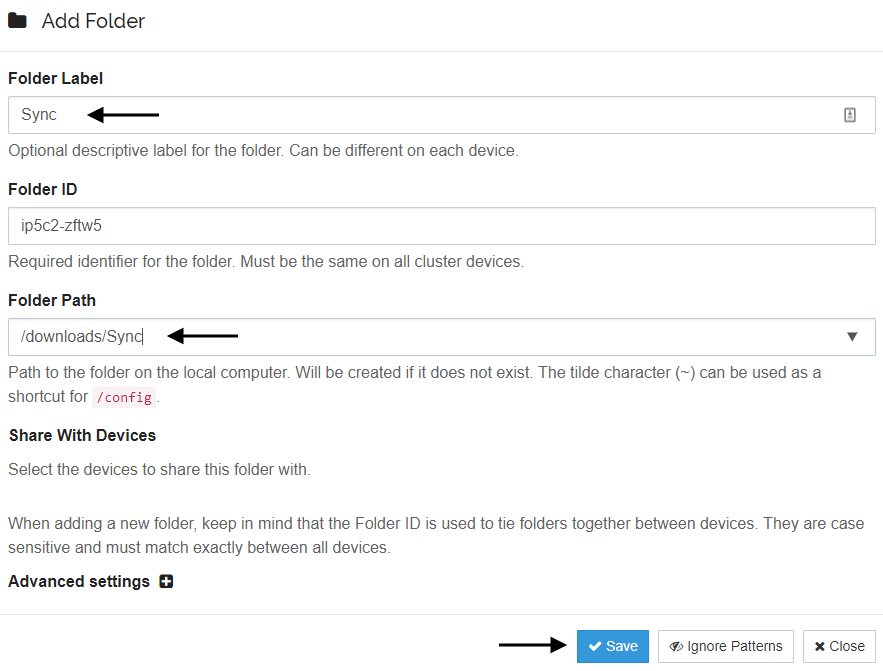Click the autofill icon inside Folder Label field
Viewport: 883px width, 671px height.
850,115
